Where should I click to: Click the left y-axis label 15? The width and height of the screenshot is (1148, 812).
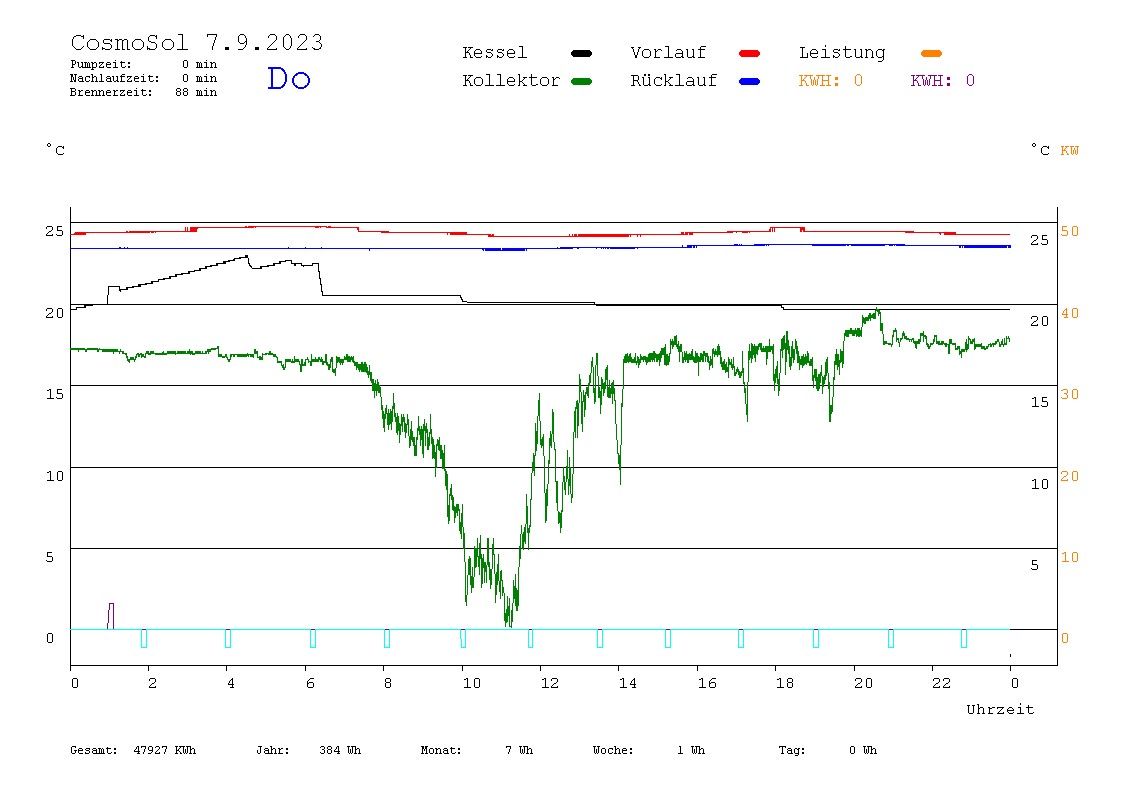click(54, 394)
